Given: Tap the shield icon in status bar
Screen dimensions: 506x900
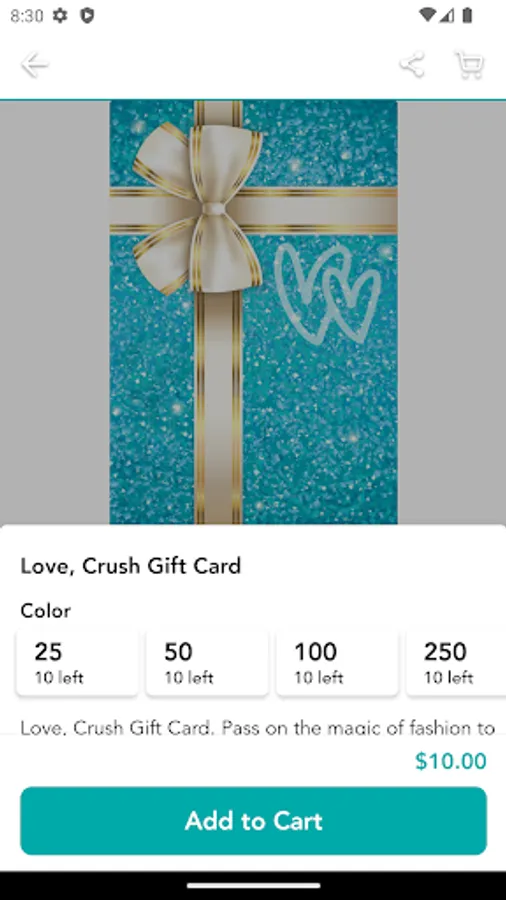Looking at the screenshot, I should click(x=87, y=15).
